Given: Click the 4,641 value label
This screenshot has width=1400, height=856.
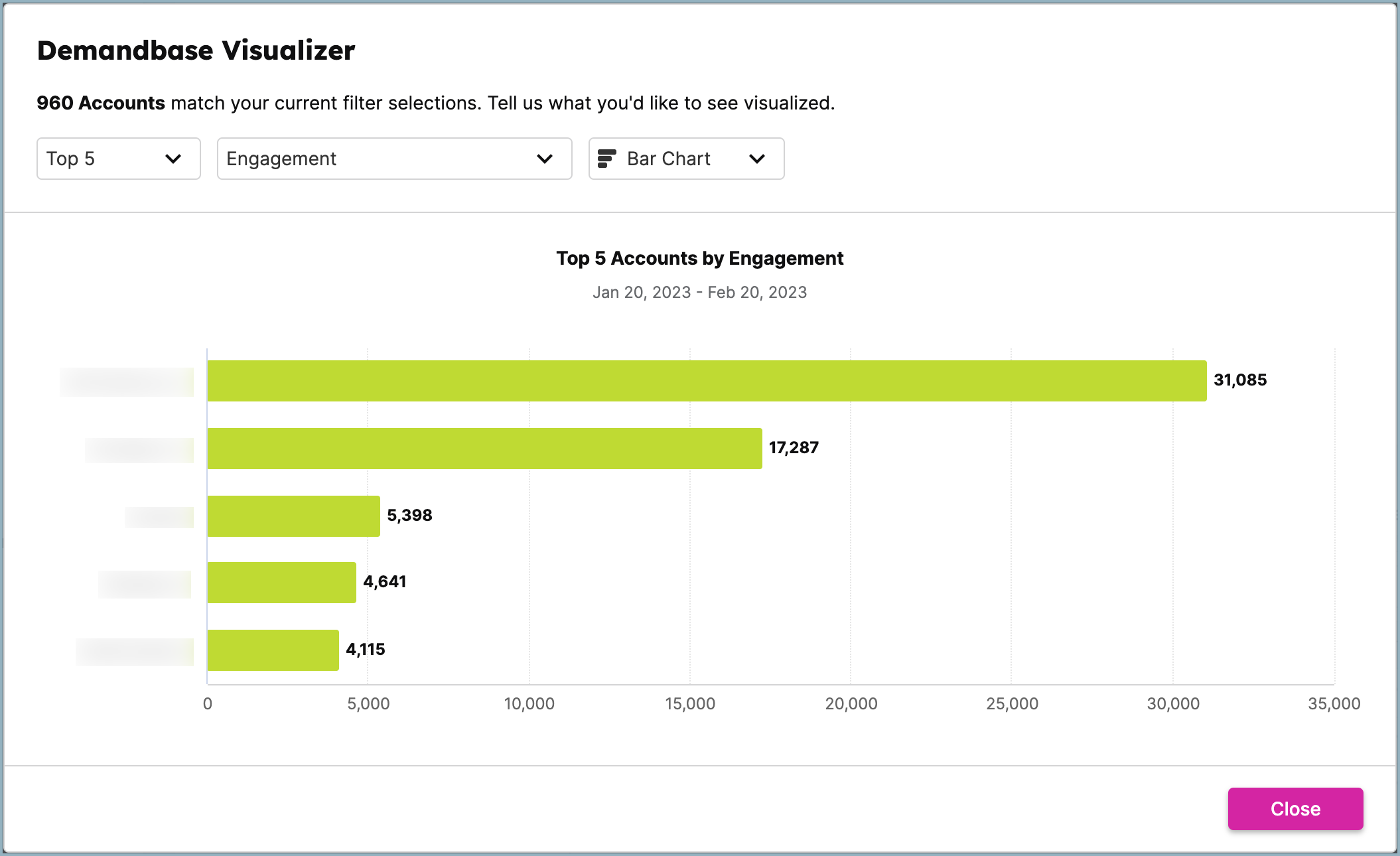Looking at the screenshot, I should pyautogui.click(x=385, y=582).
